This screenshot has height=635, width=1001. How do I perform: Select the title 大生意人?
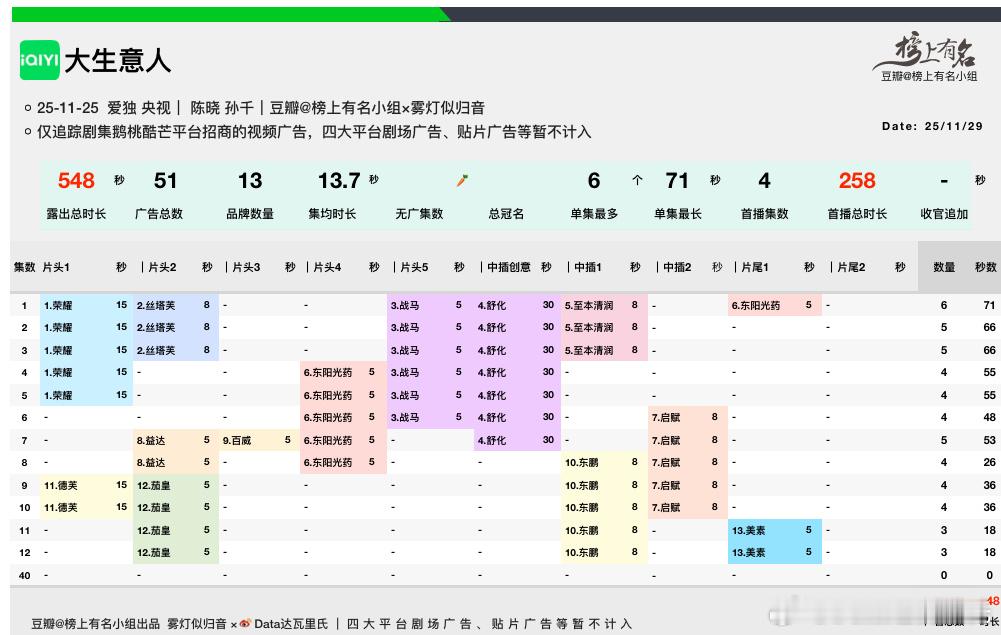tap(117, 61)
